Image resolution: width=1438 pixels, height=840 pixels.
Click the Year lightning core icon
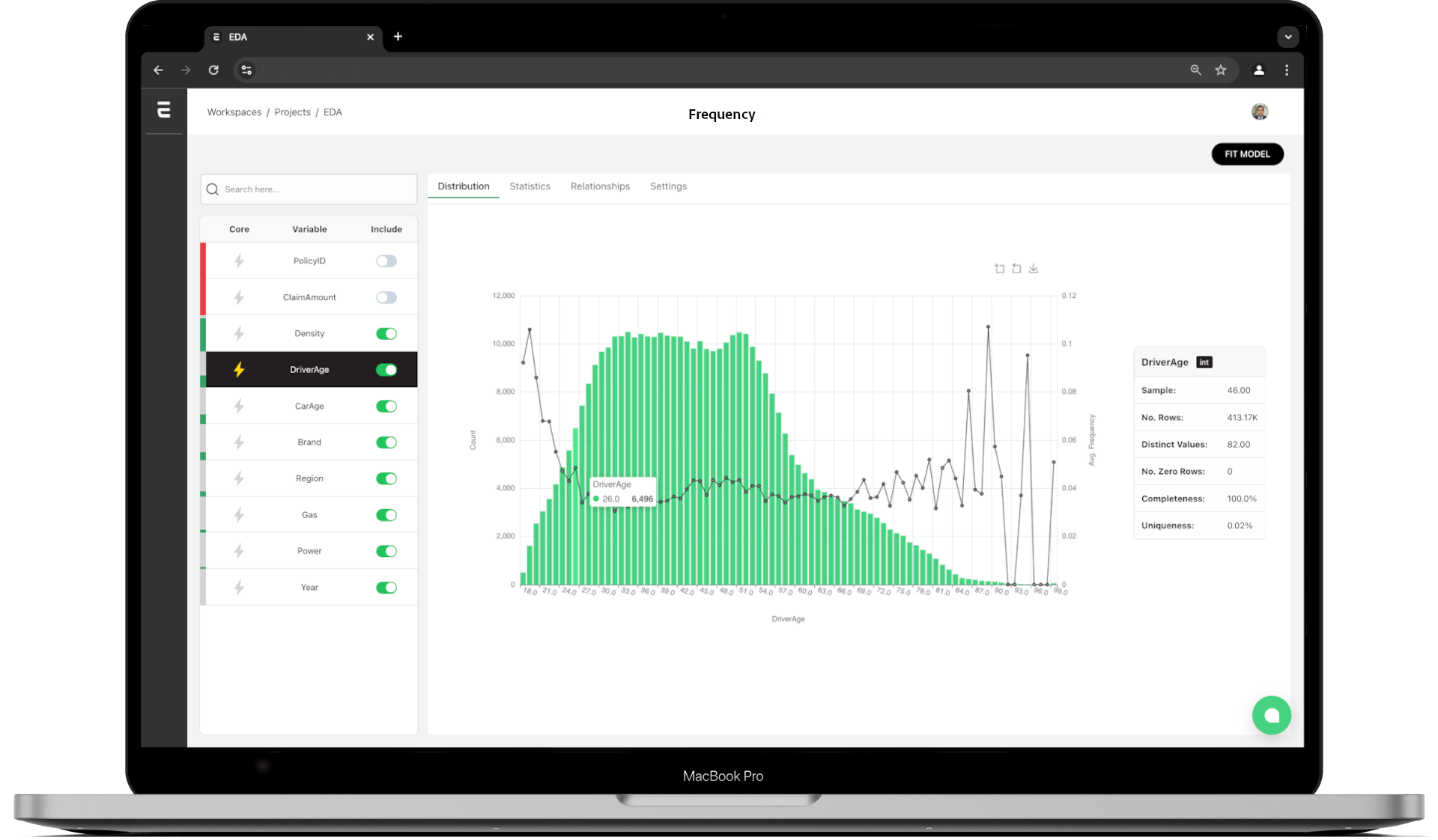239,587
